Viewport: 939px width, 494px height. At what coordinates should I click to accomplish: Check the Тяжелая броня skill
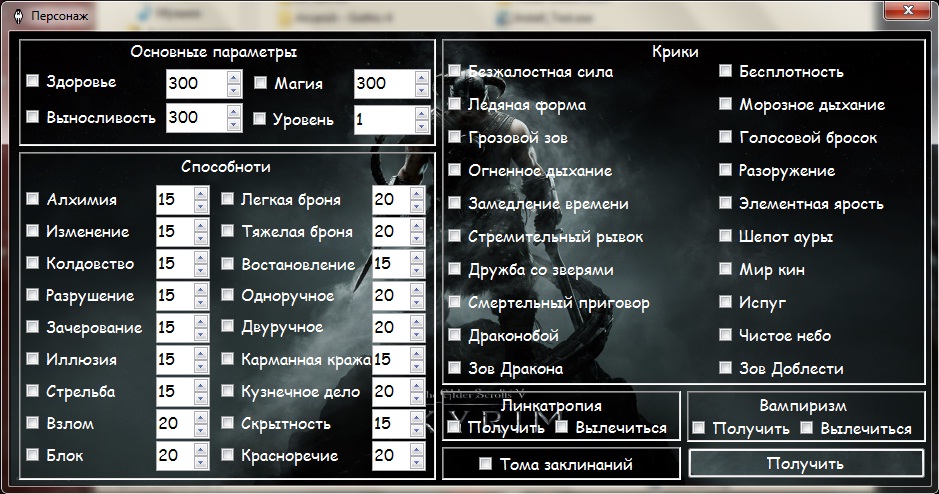(228, 231)
